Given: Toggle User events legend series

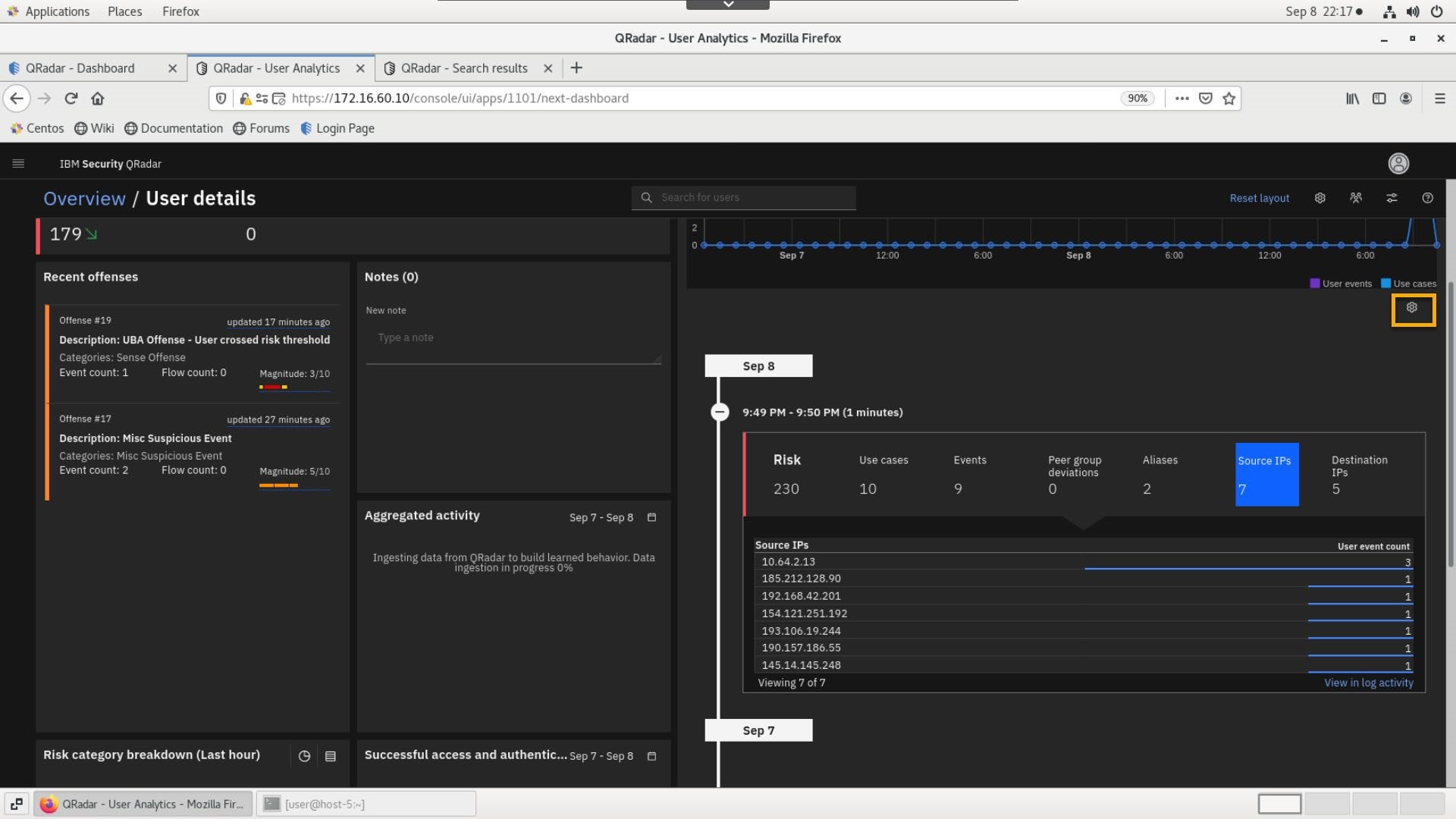Looking at the screenshot, I should click(1341, 284).
